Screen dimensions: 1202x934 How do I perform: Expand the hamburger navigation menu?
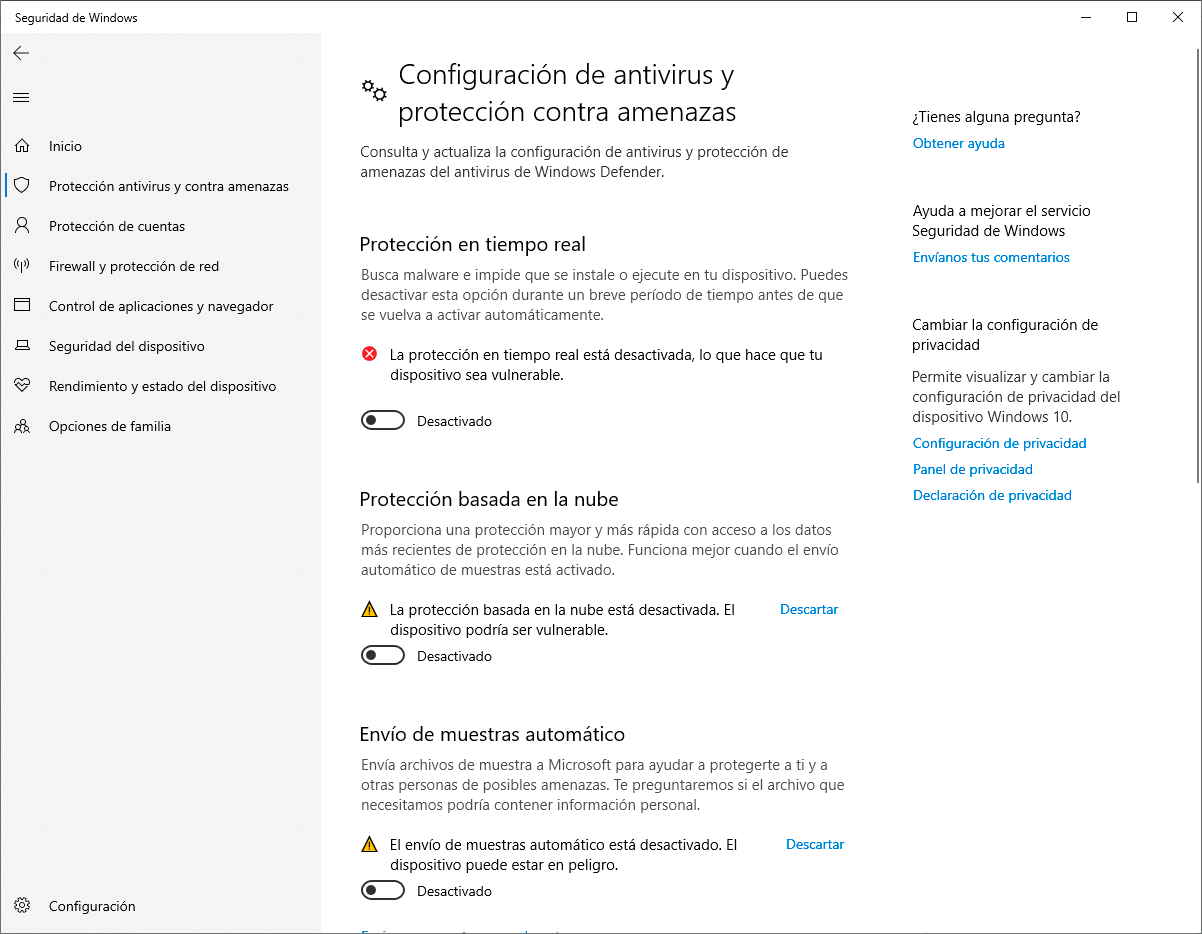pyautogui.click(x=21, y=97)
